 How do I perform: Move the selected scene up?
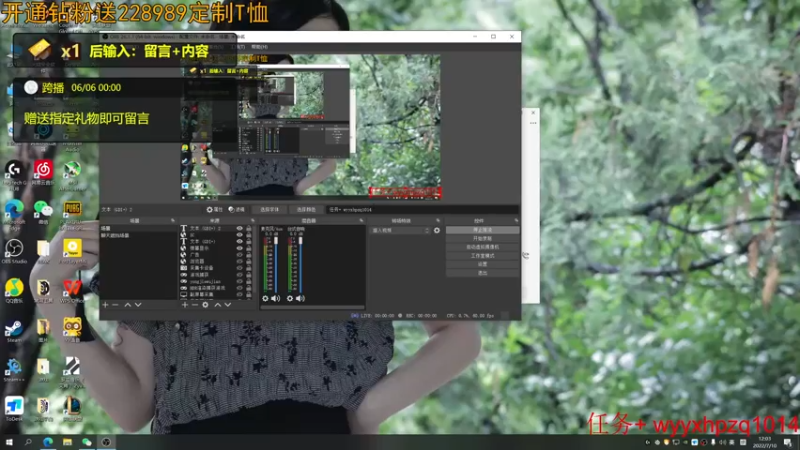(128, 305)
